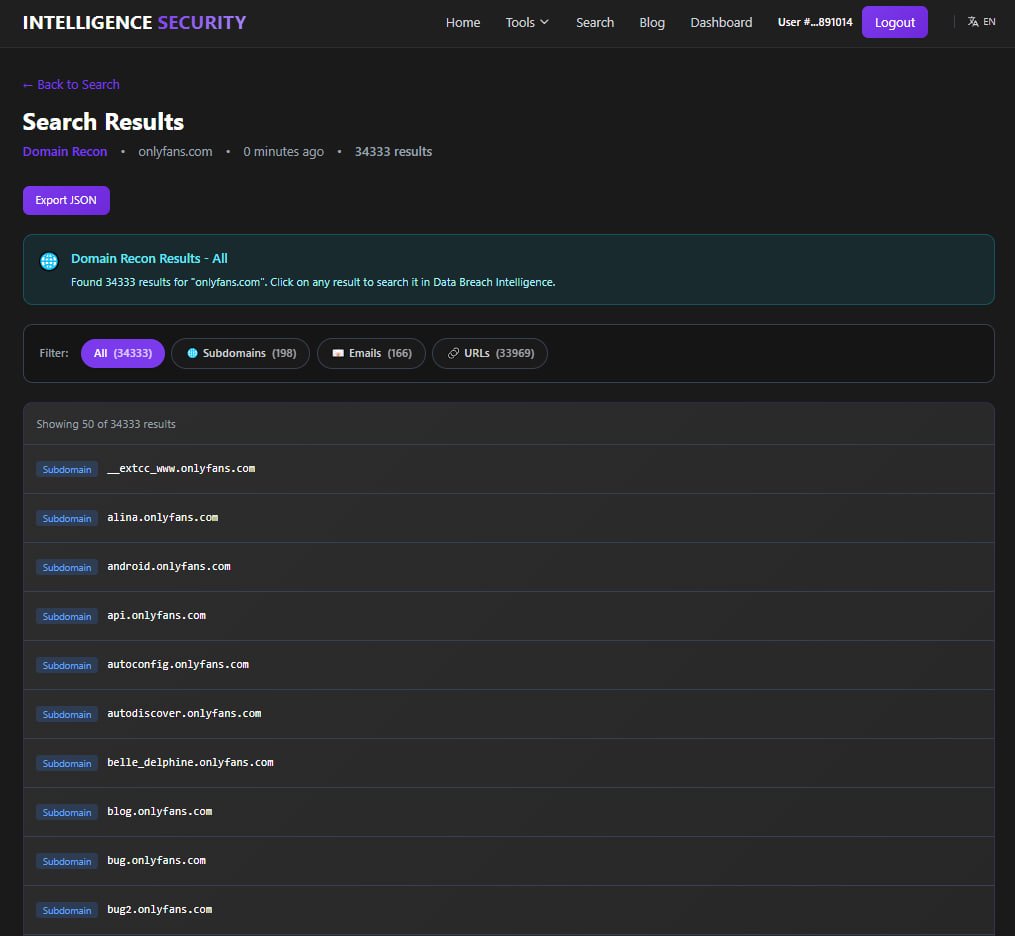Viewport: 1015px width, 936px height.
Task: Click blog.onlyfans.com result
Action: click(509, 812)
